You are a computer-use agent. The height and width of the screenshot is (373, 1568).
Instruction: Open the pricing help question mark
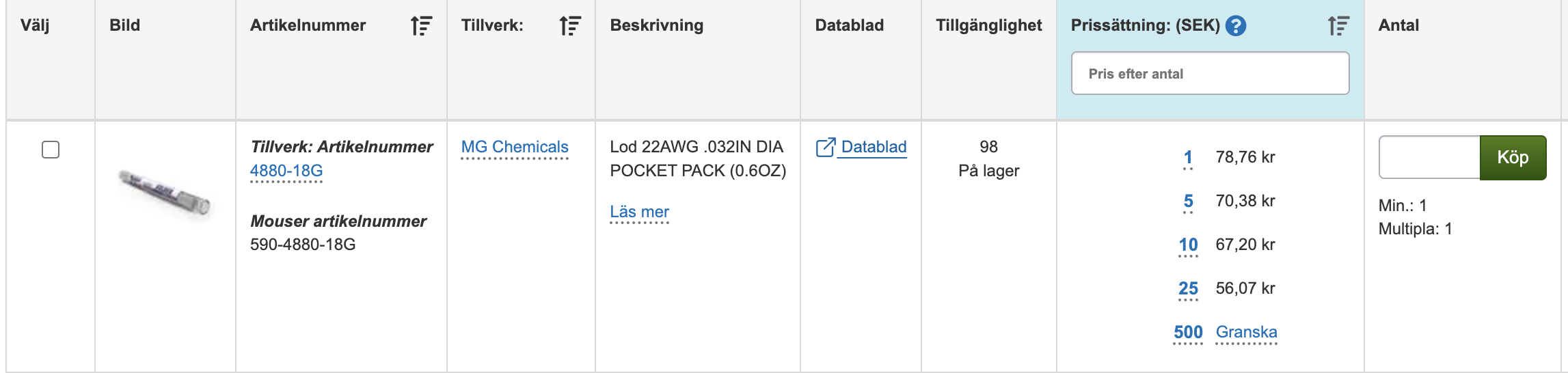pos(1236,26)
